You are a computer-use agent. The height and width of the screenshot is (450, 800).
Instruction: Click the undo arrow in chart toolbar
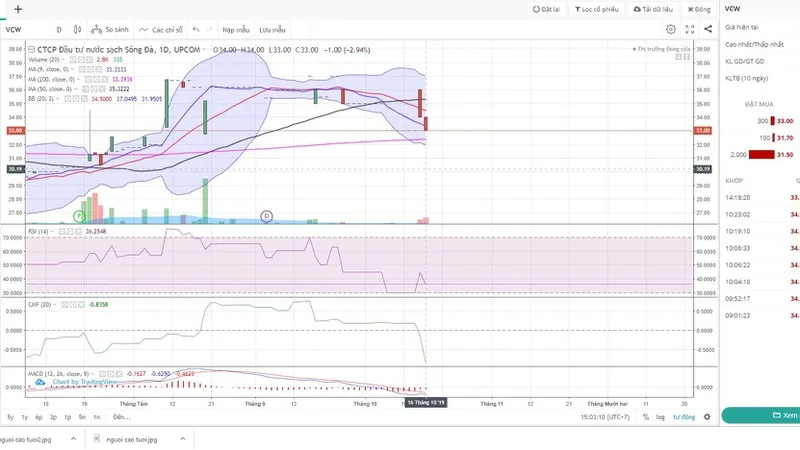196,30
